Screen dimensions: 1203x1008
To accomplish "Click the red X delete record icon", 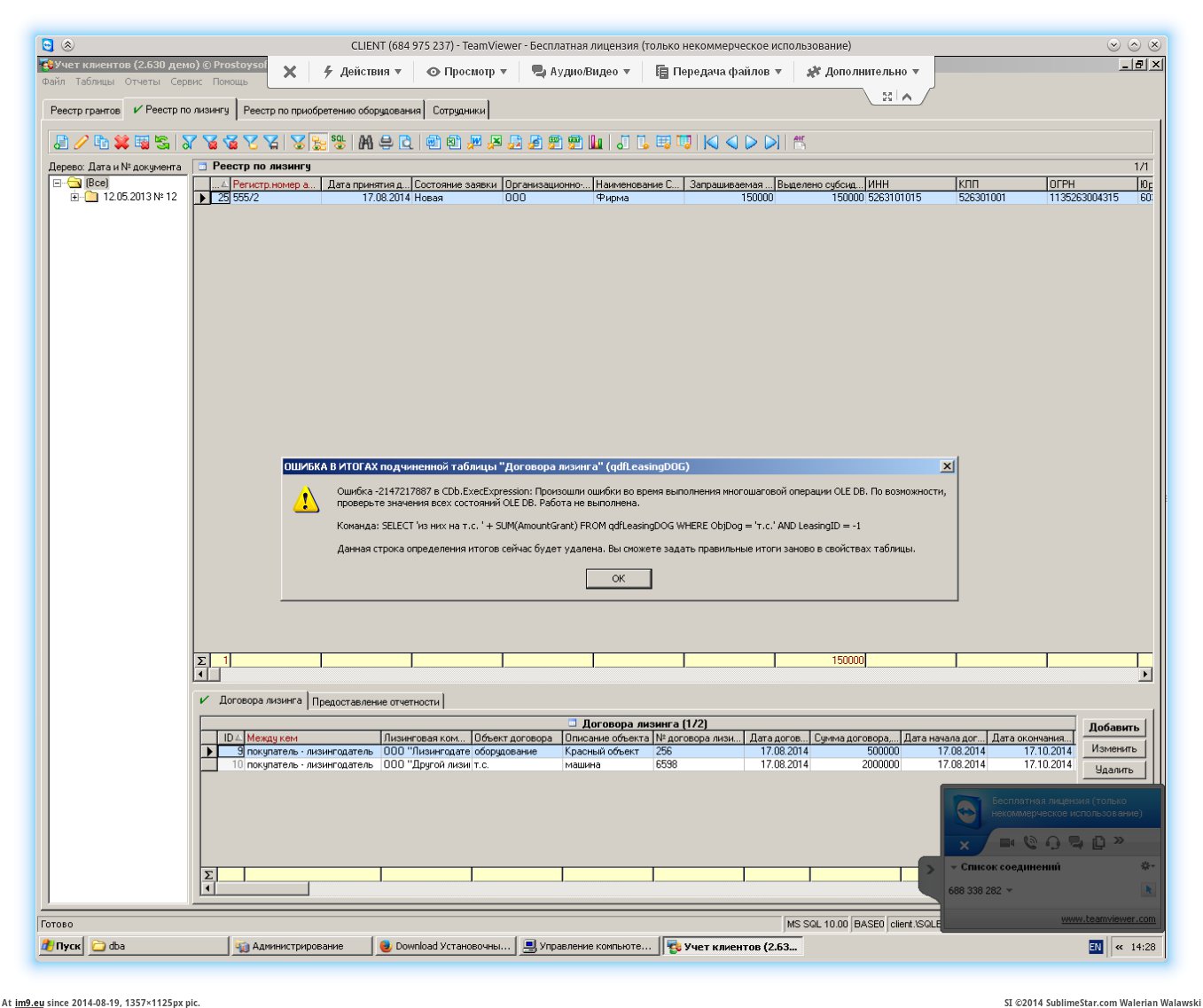I will [121, 142].
